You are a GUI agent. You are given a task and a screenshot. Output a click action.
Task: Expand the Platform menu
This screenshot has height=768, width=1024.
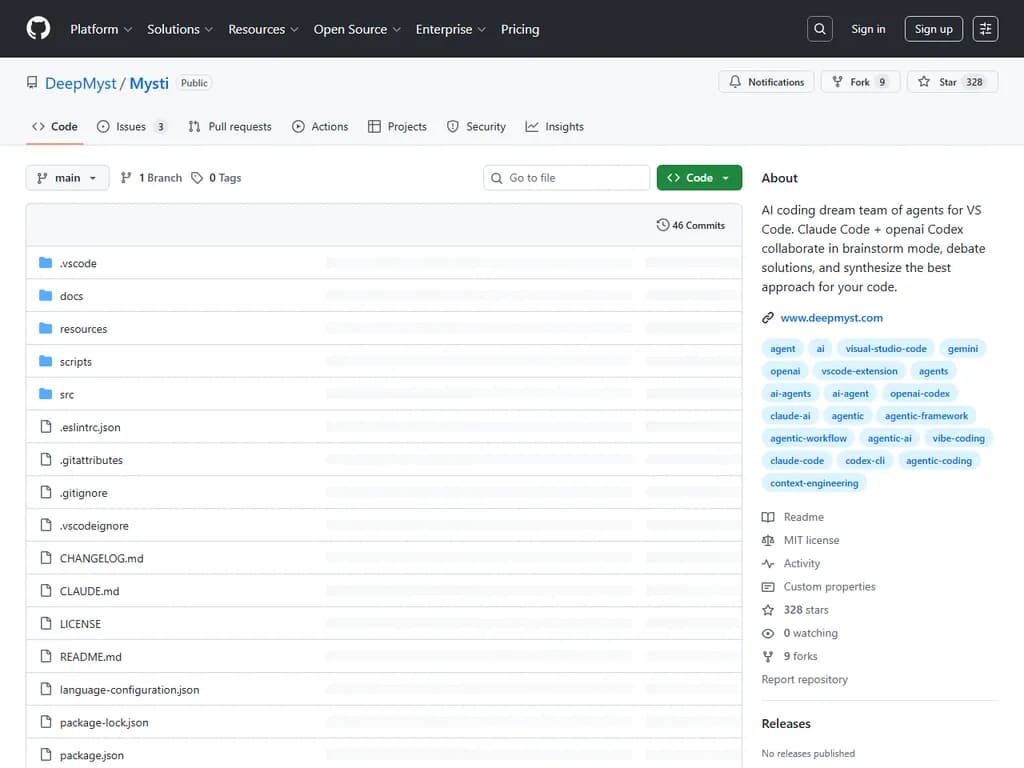100,29
